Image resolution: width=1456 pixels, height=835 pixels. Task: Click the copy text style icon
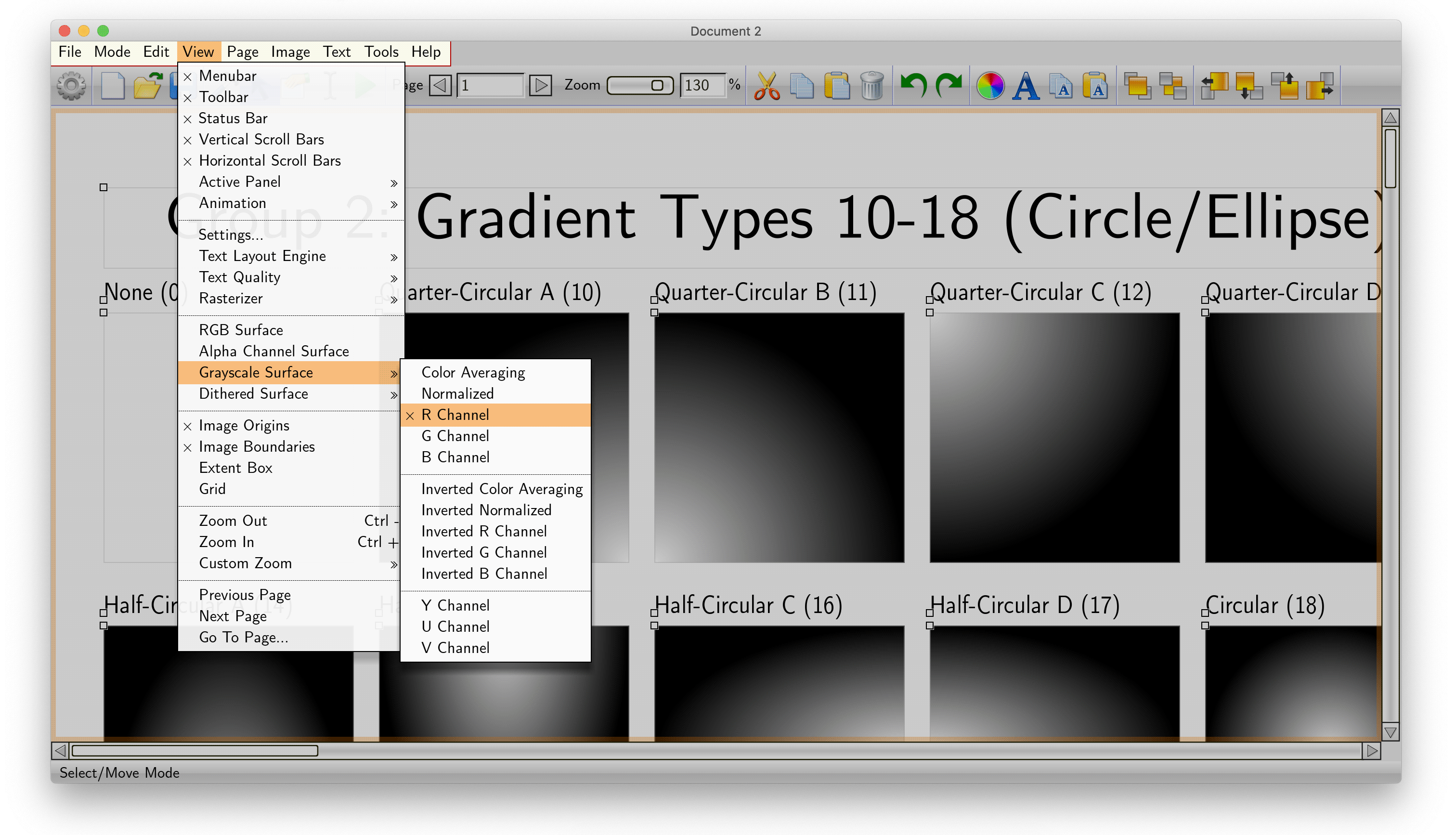1061,86
